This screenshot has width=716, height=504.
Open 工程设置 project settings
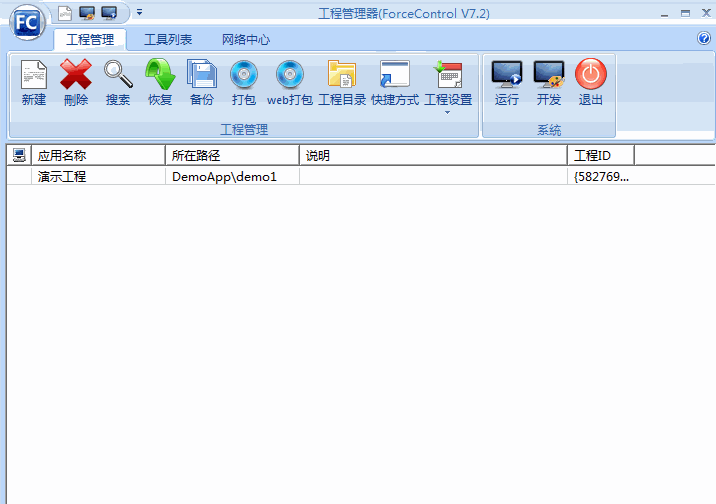448,83
